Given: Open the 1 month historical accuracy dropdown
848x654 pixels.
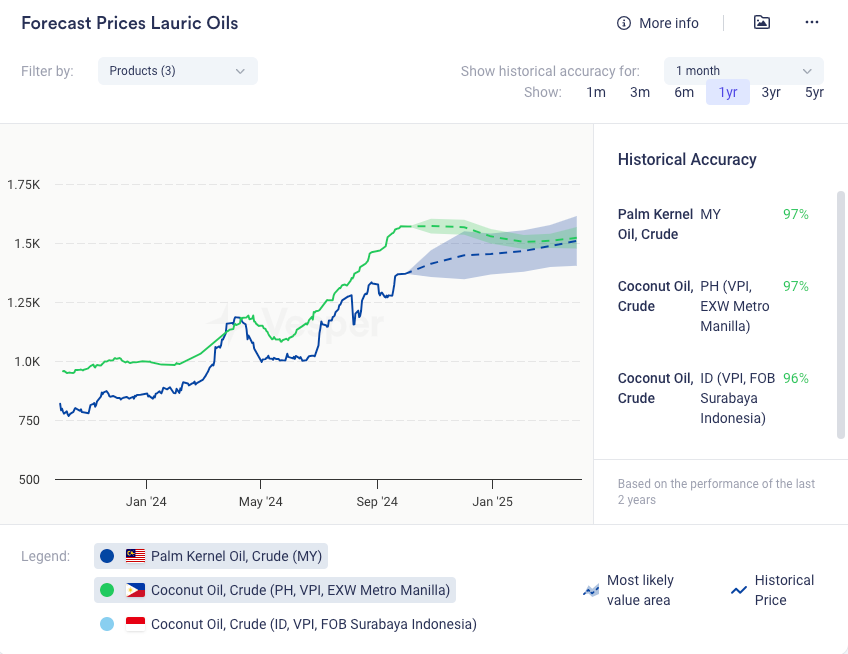Looking at the screenshot, I should pyautogui.click(x=743, y=71).
